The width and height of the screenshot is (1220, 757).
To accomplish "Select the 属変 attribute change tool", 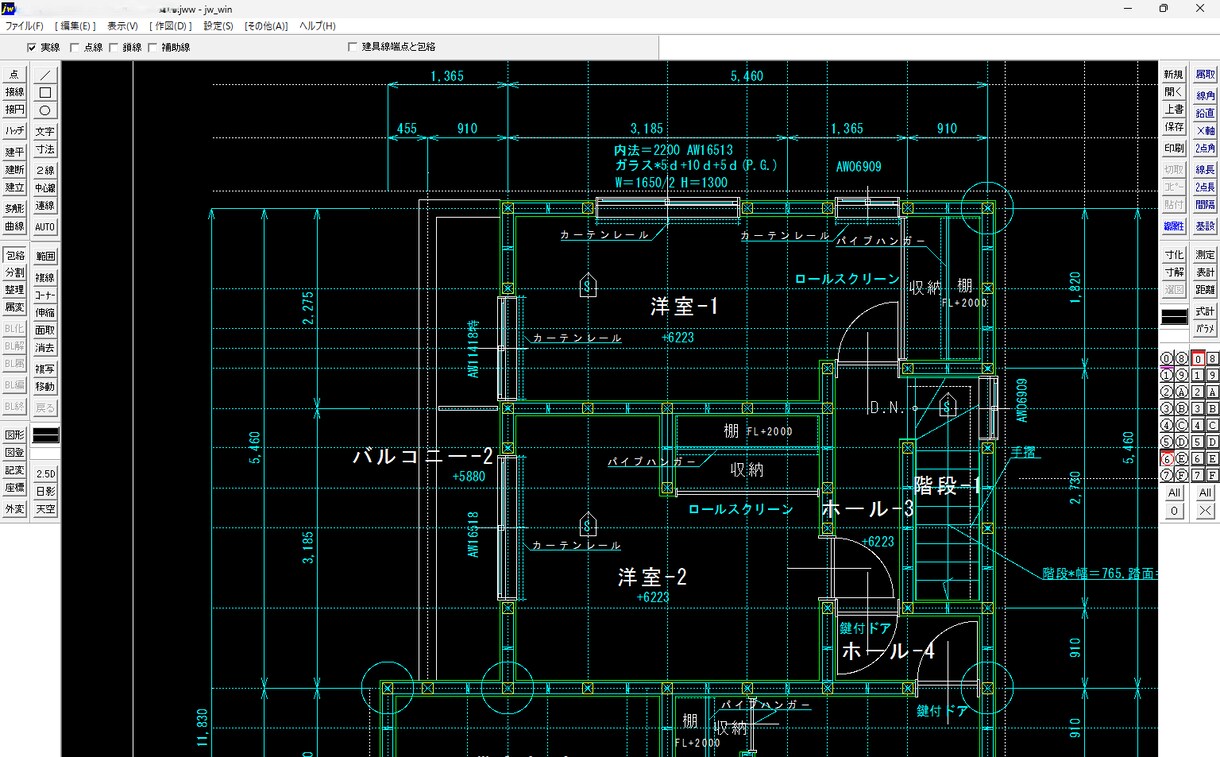I will click(14, 308).
